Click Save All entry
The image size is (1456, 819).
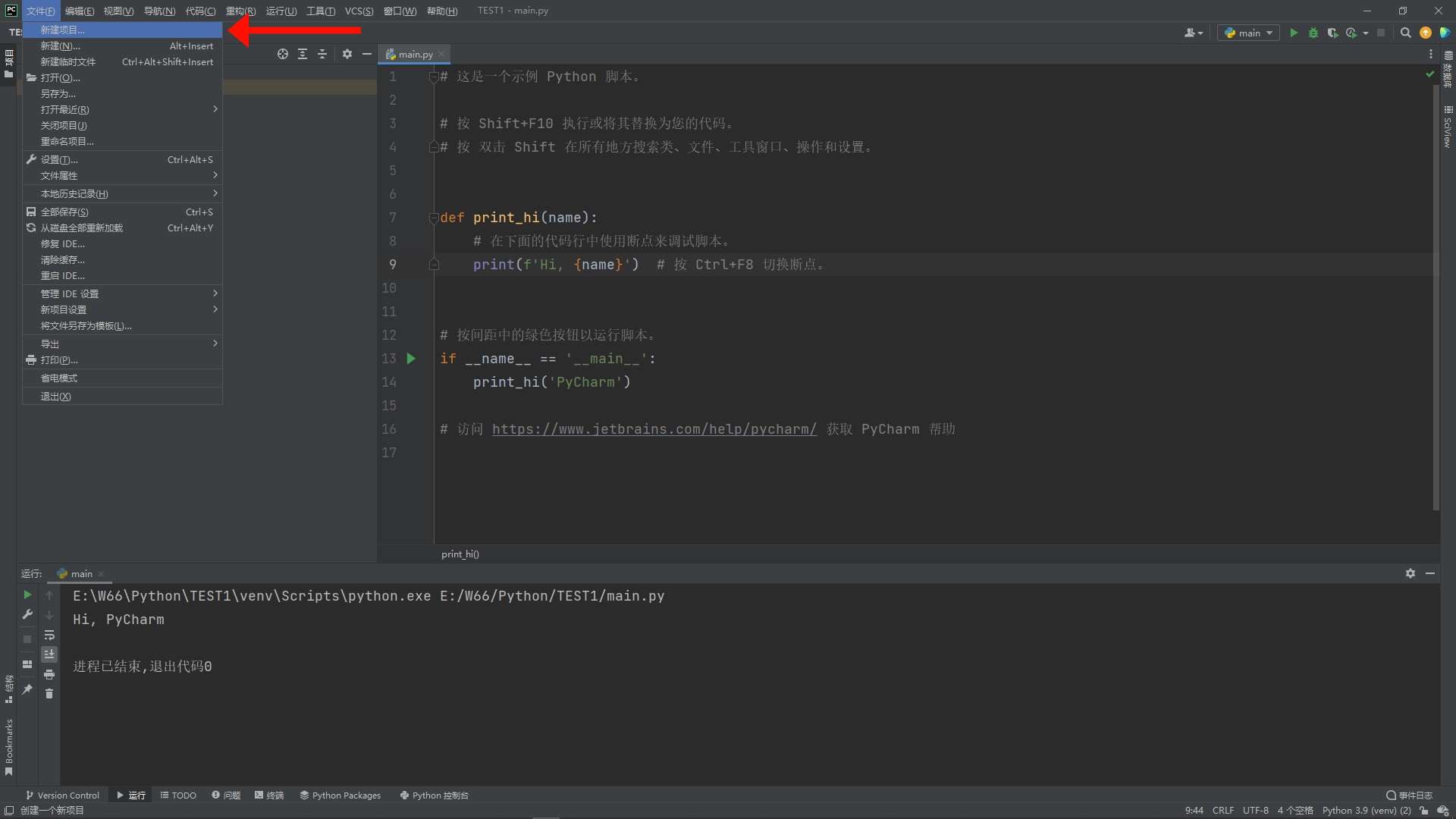pos(122,212)
